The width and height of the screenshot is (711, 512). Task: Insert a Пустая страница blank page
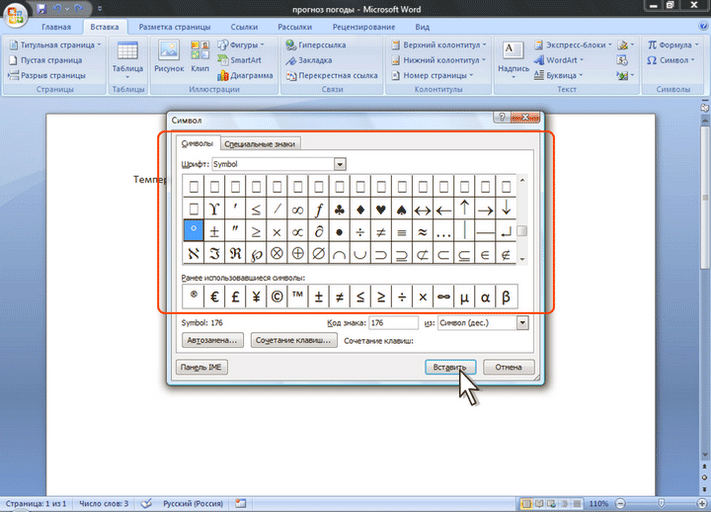[45, 60]
